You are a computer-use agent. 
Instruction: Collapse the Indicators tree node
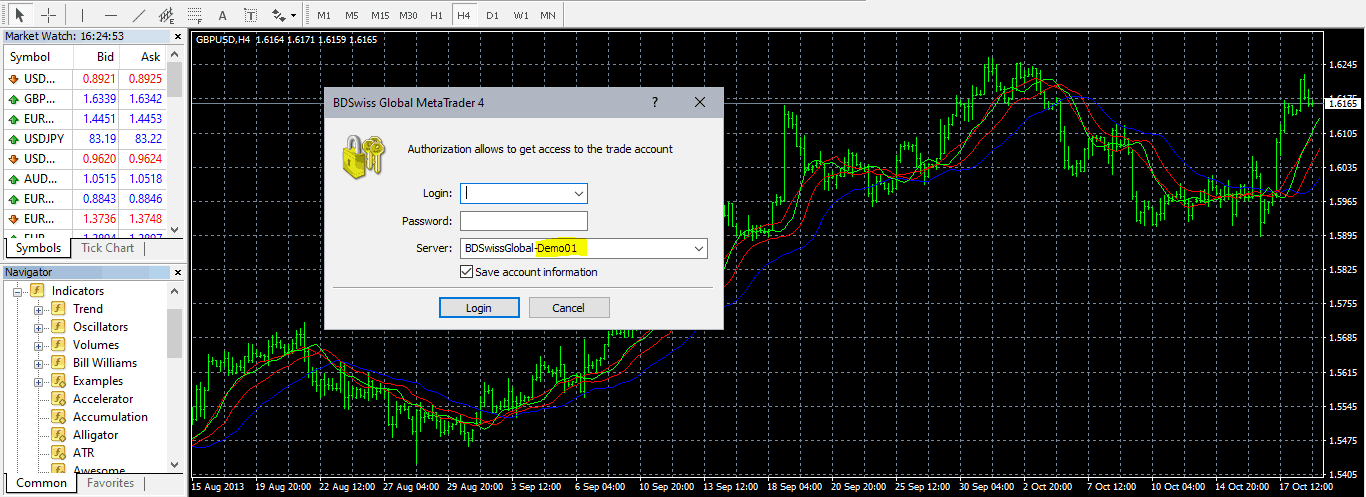point(18,291)
